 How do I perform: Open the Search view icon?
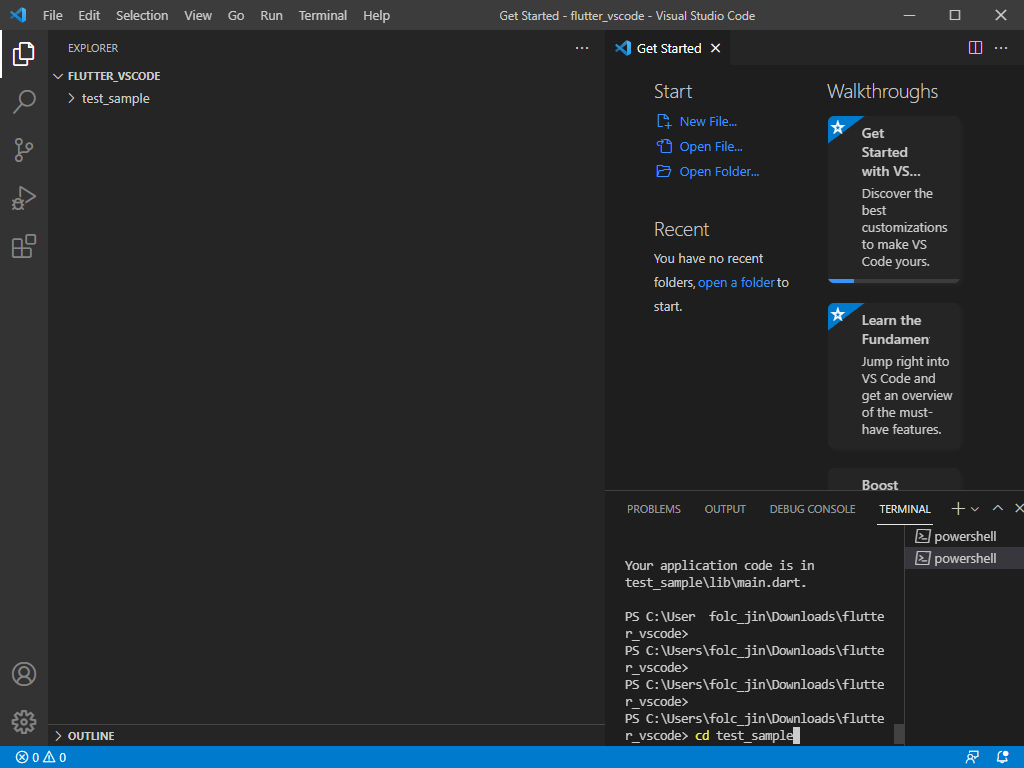click(x=24, y=102)
